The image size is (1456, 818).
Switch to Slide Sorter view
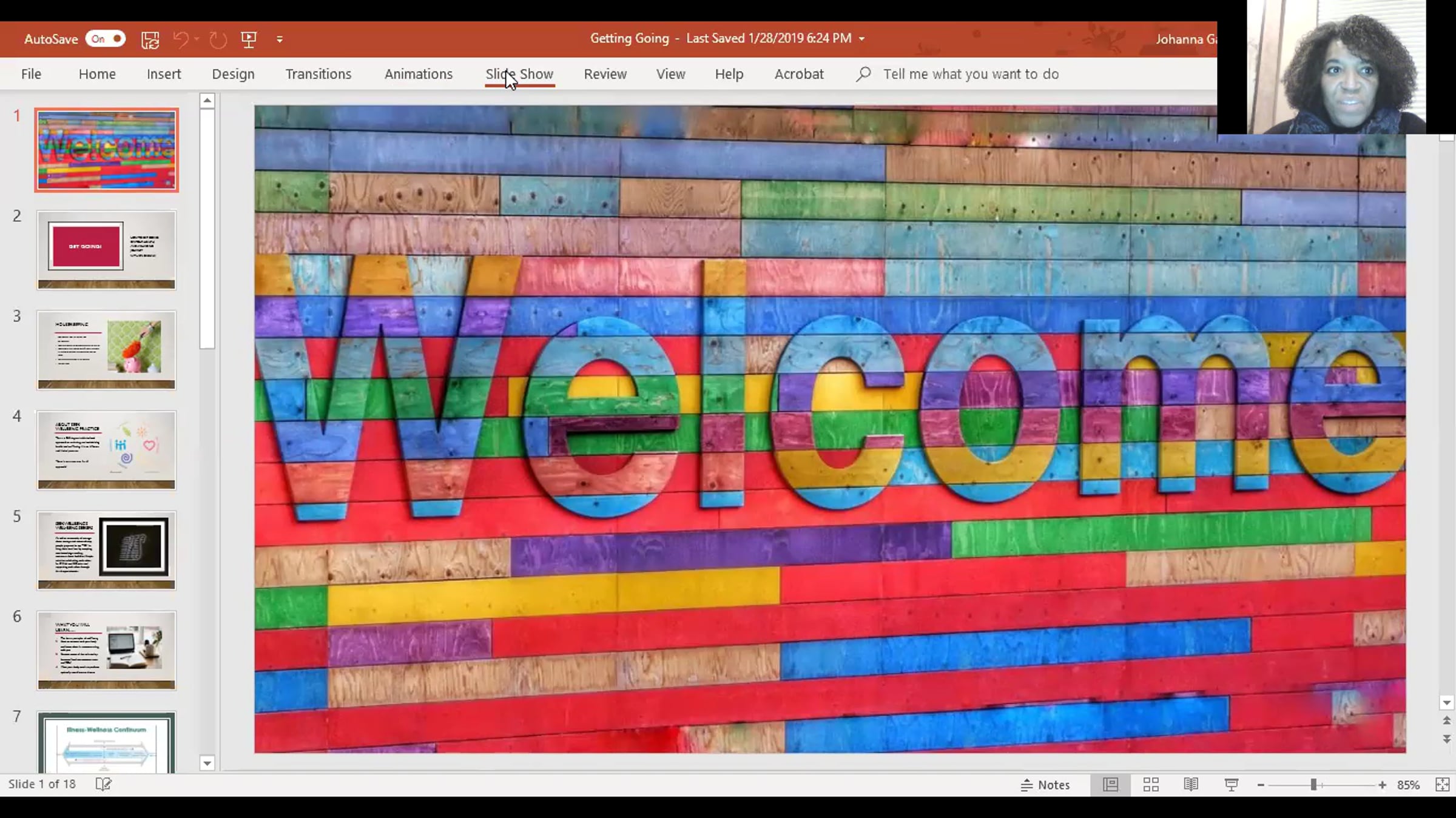point(1151,785)
